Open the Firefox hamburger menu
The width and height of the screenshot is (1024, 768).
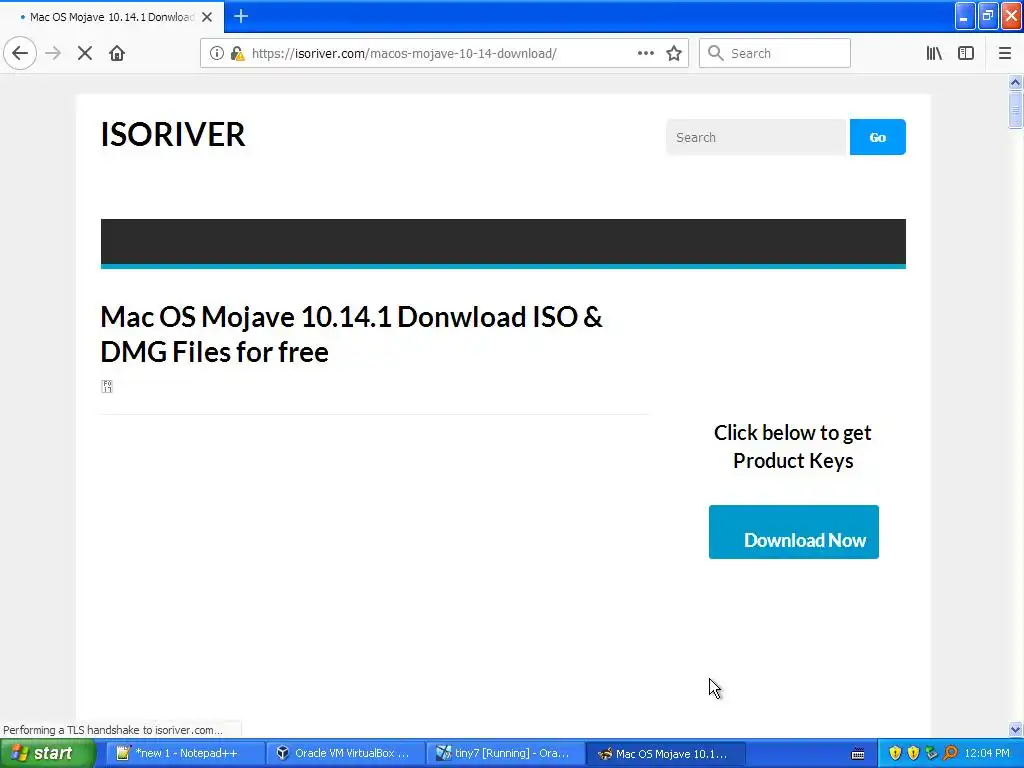pos(1004,53)
